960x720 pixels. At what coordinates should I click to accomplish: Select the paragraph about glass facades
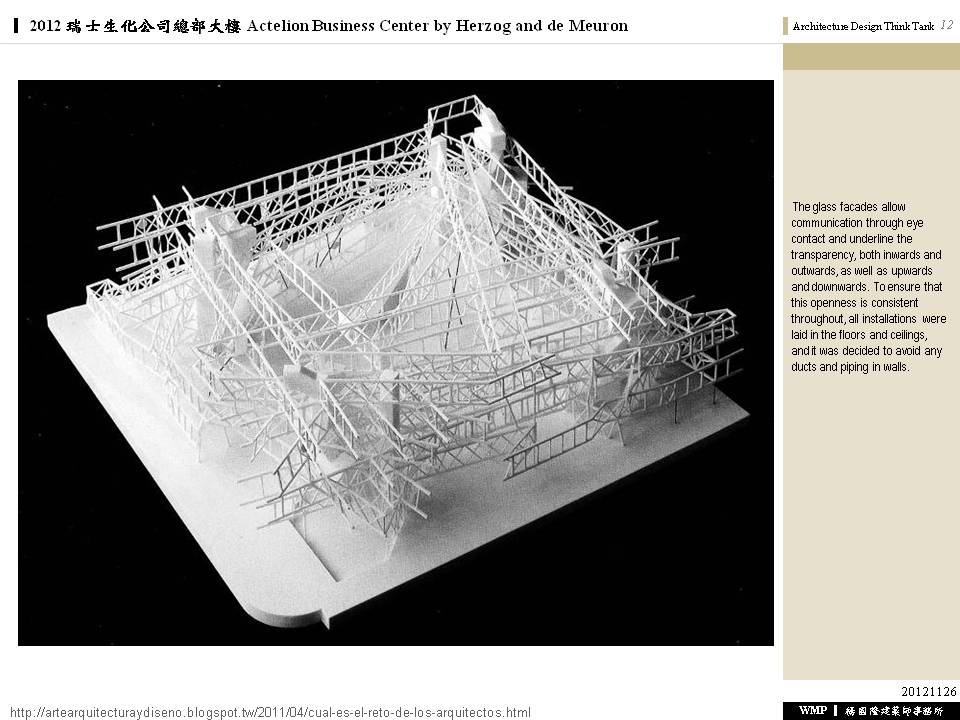[x=867, y=287]
